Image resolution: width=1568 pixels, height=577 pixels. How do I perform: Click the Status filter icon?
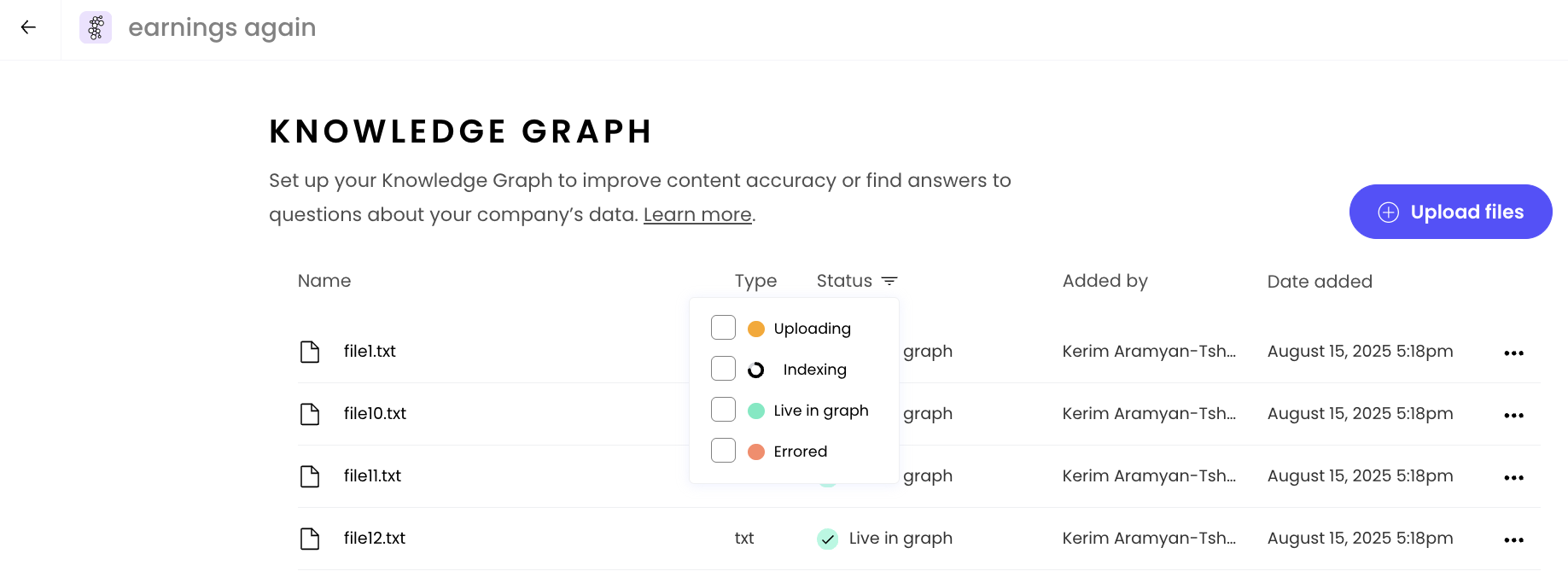(889, 281)
